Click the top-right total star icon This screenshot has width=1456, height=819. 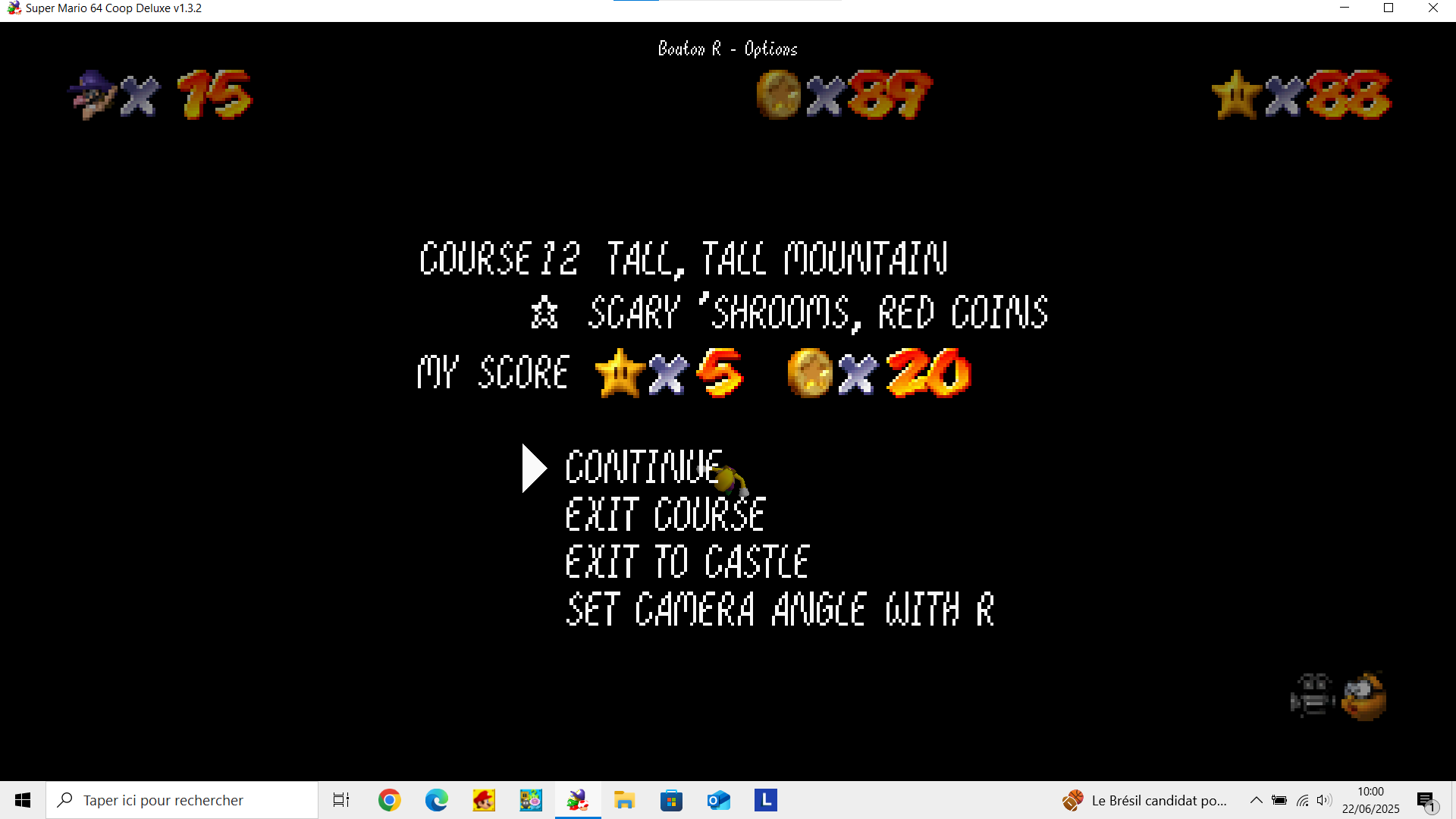click(1237, 95)
